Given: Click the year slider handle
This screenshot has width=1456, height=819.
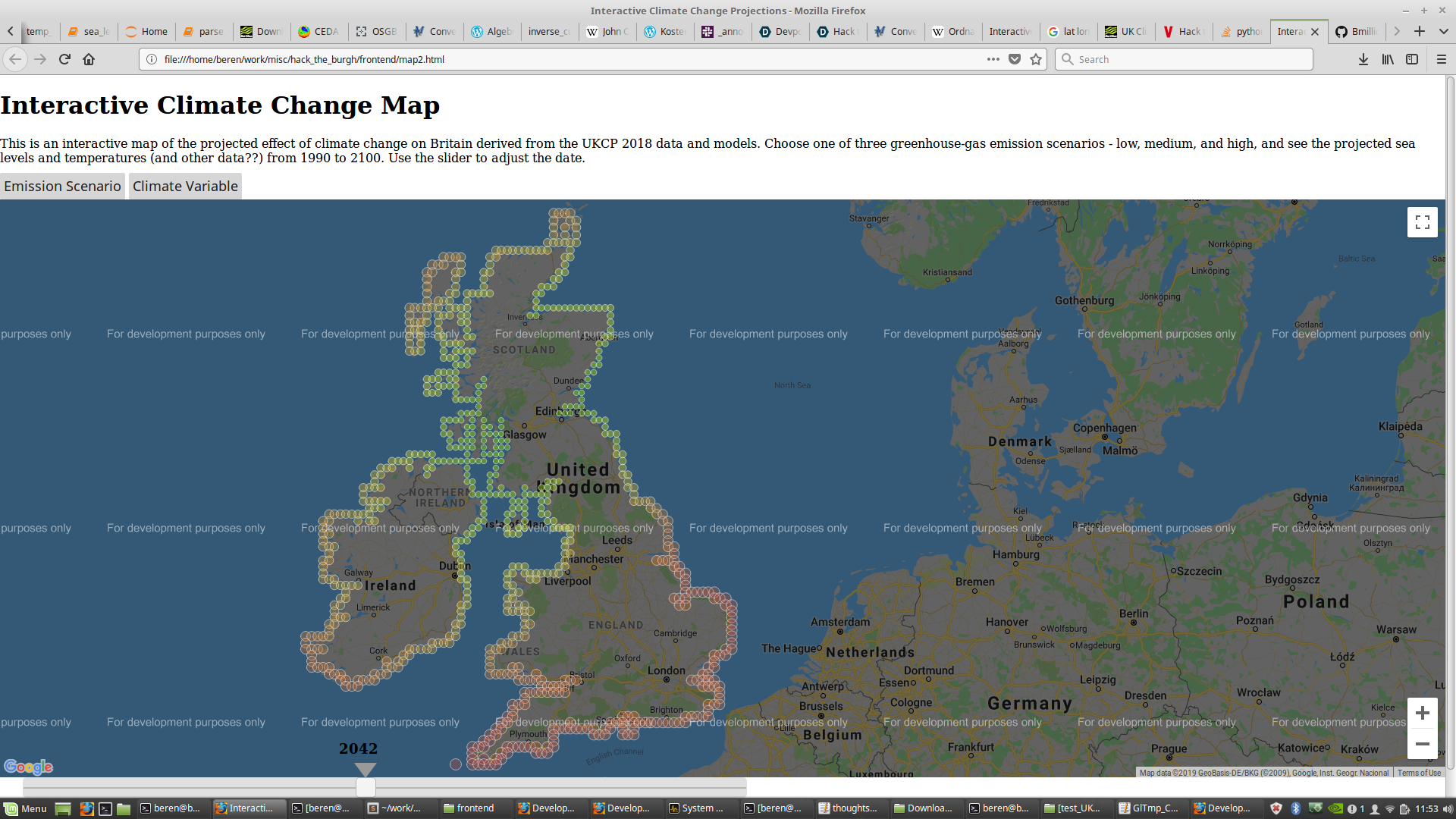Looking at the screenshot, I should point(366,786).
